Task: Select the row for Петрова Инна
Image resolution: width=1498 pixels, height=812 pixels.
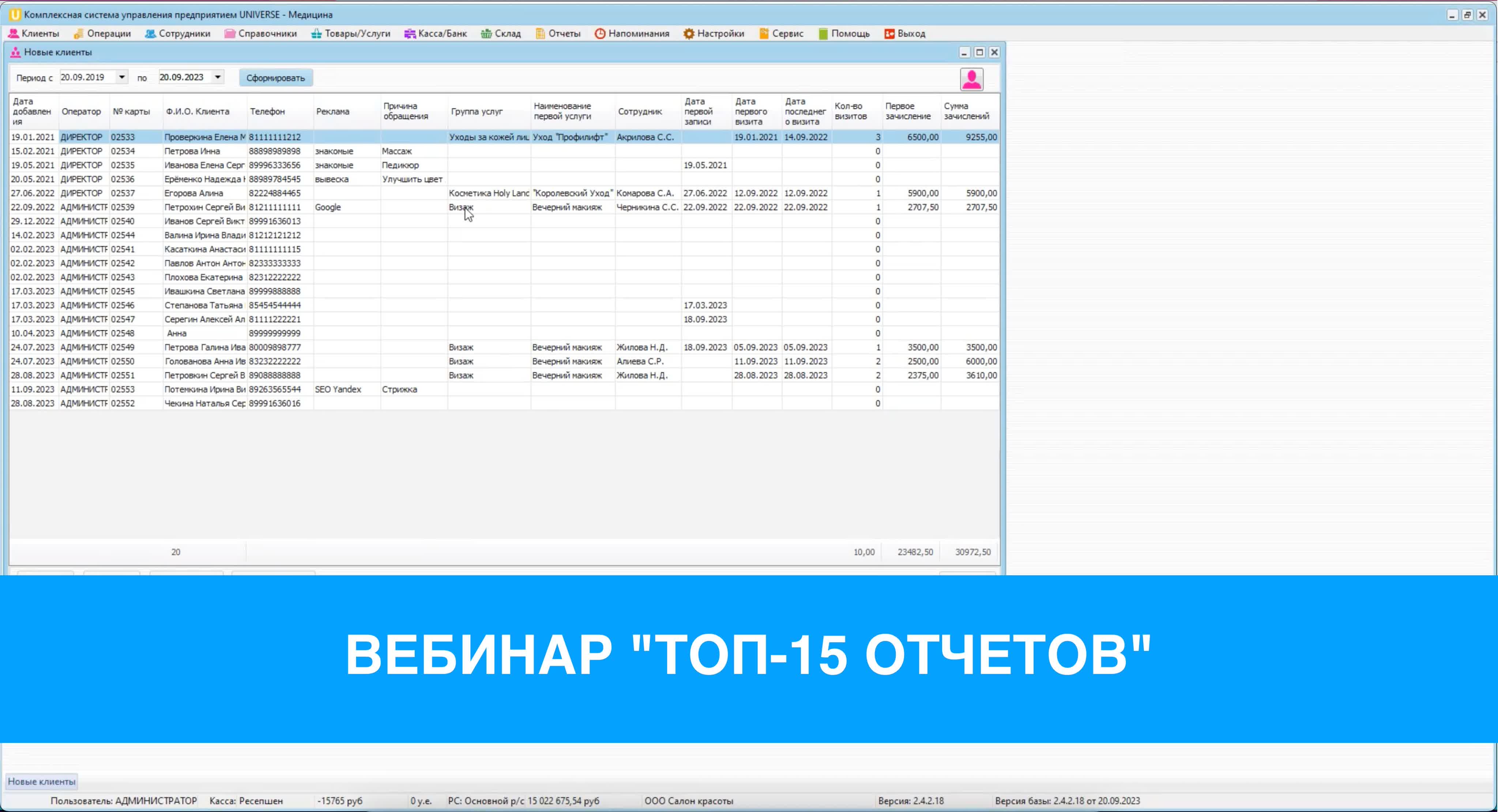Action: pos(192,151)
